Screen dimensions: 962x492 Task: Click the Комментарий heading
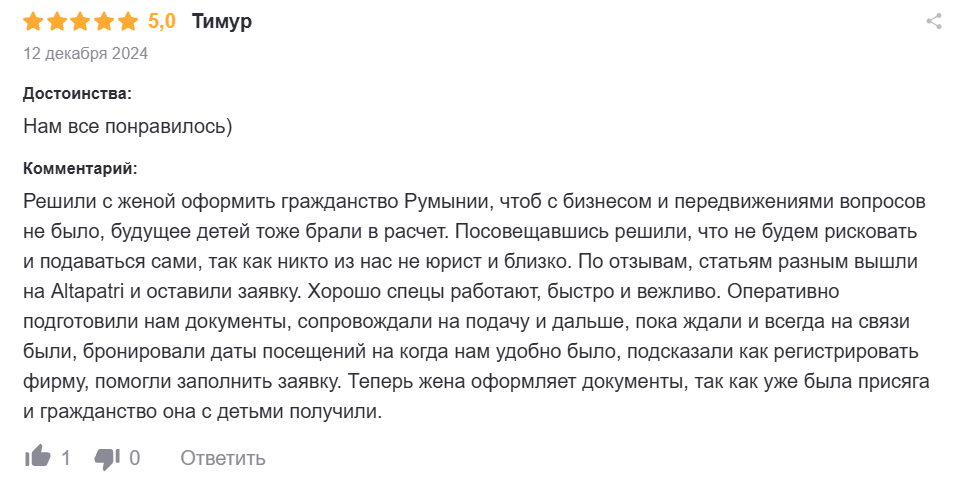pos(80,168)
